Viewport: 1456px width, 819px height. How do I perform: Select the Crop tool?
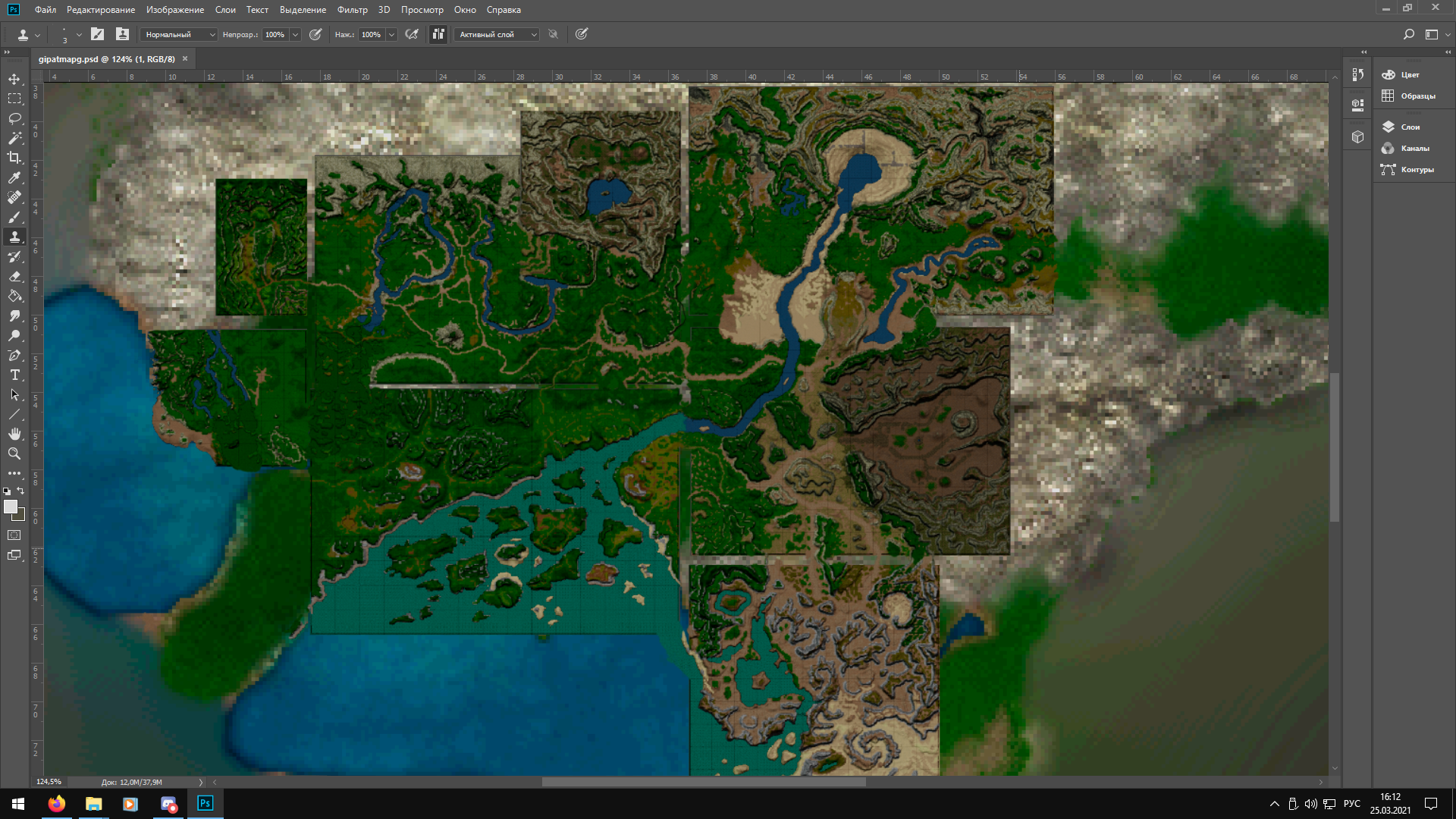(x=14, y=158)
